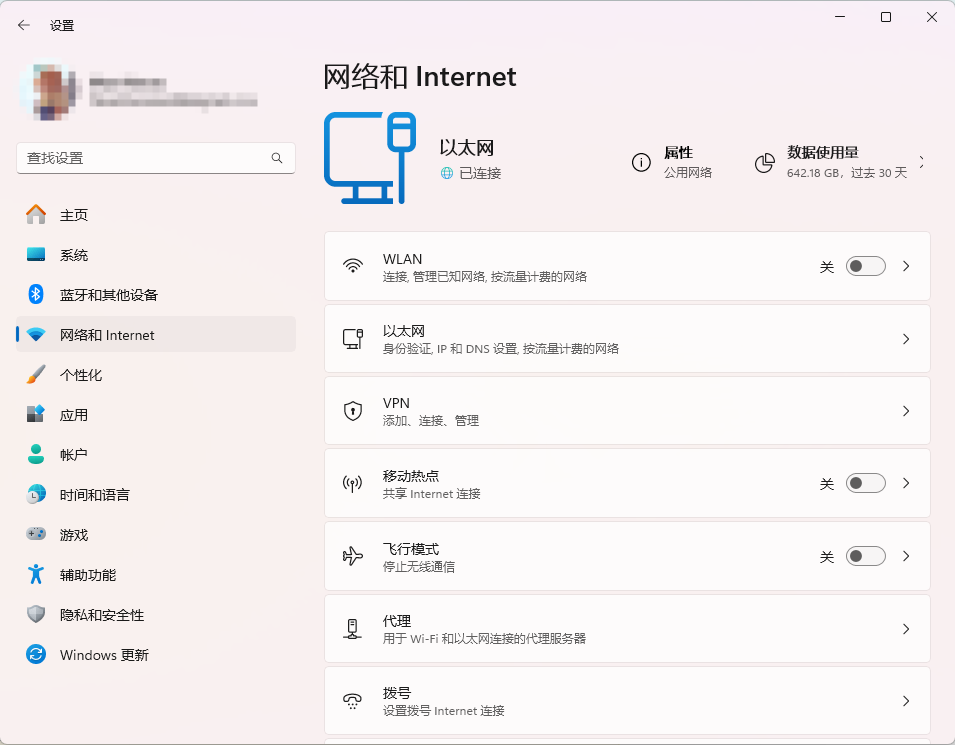Click the mobile hotspot antenna icon
Viewport: 955px width, 745px height.
pyautogui.click(x=353, y=484)
